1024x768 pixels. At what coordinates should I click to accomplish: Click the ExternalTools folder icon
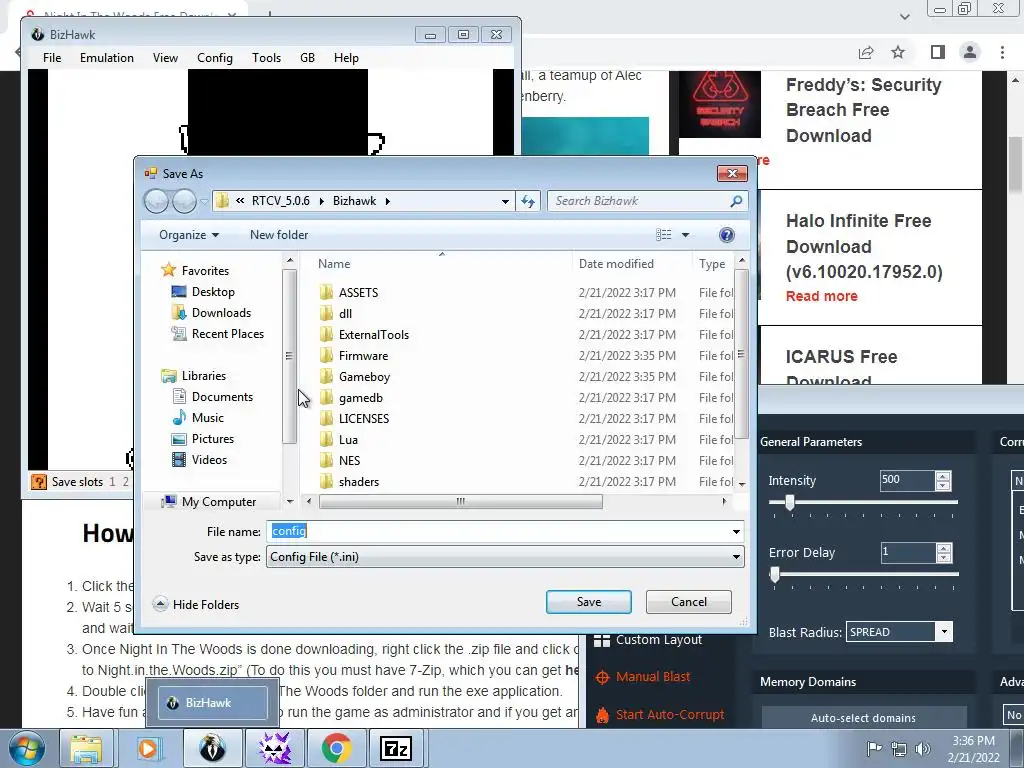tap(327, 334)
